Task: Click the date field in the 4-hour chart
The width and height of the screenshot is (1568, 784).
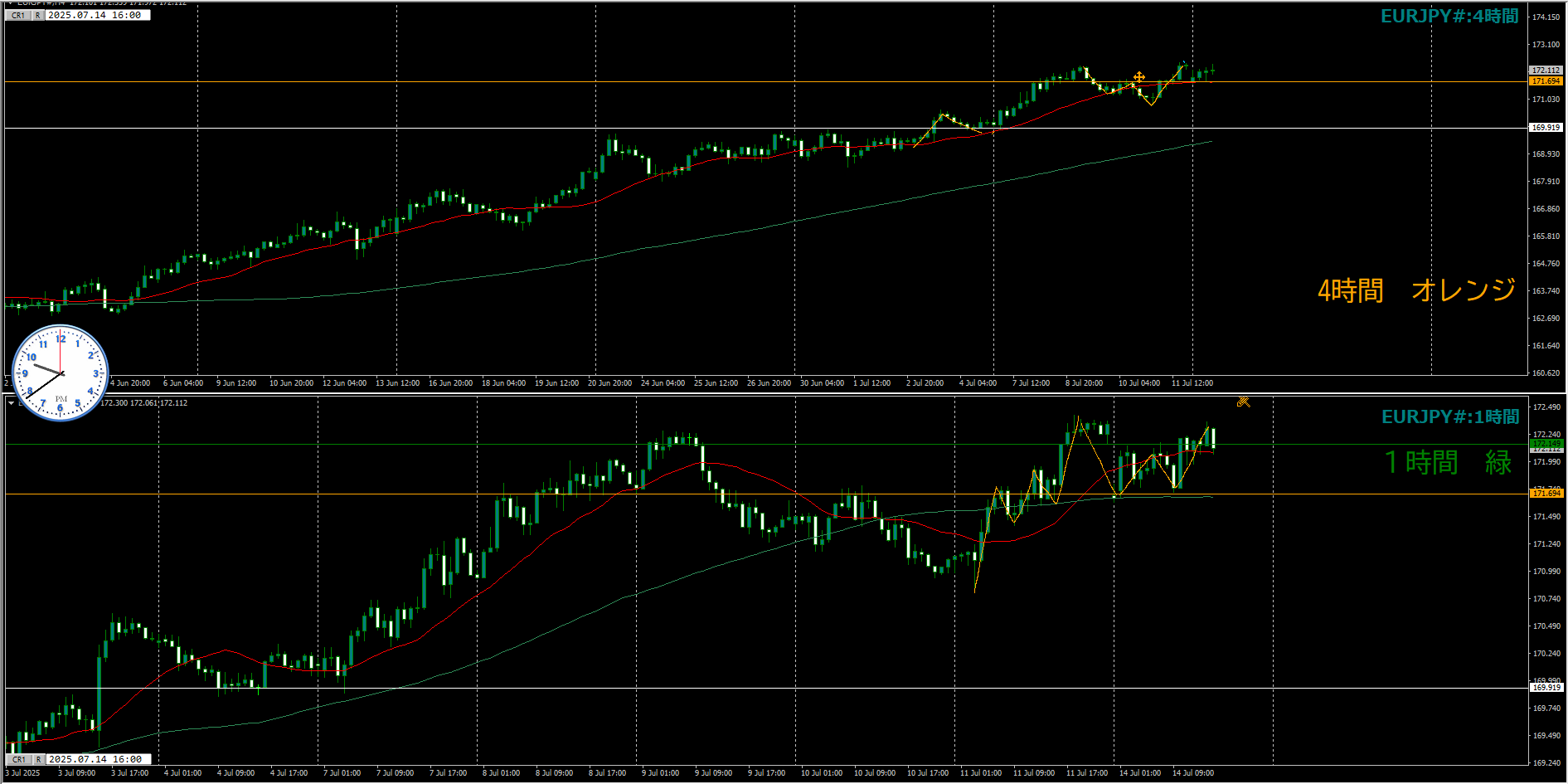Action: coord(98,15)
